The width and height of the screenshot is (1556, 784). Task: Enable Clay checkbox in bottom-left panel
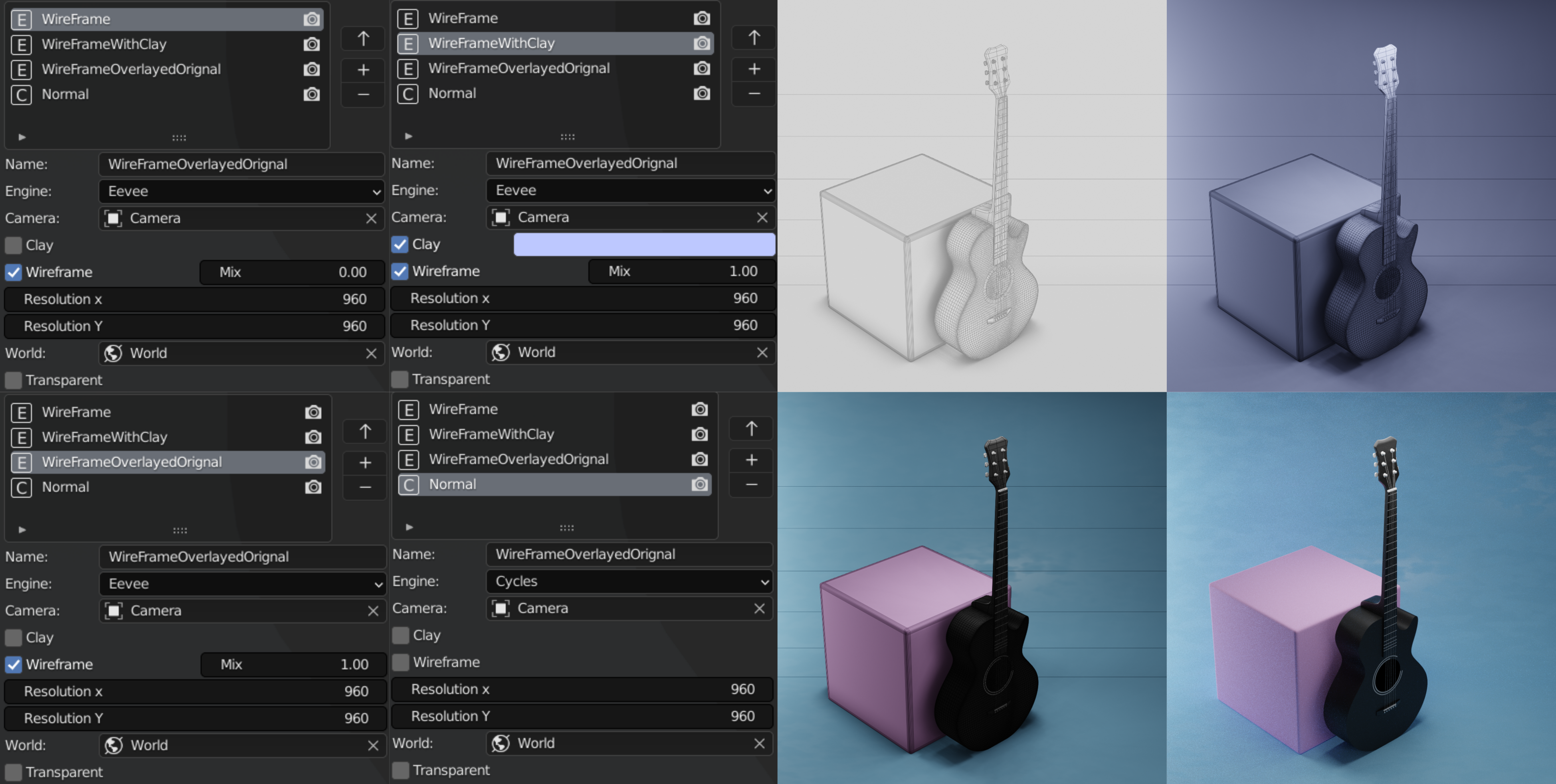[x=13, y=637]
